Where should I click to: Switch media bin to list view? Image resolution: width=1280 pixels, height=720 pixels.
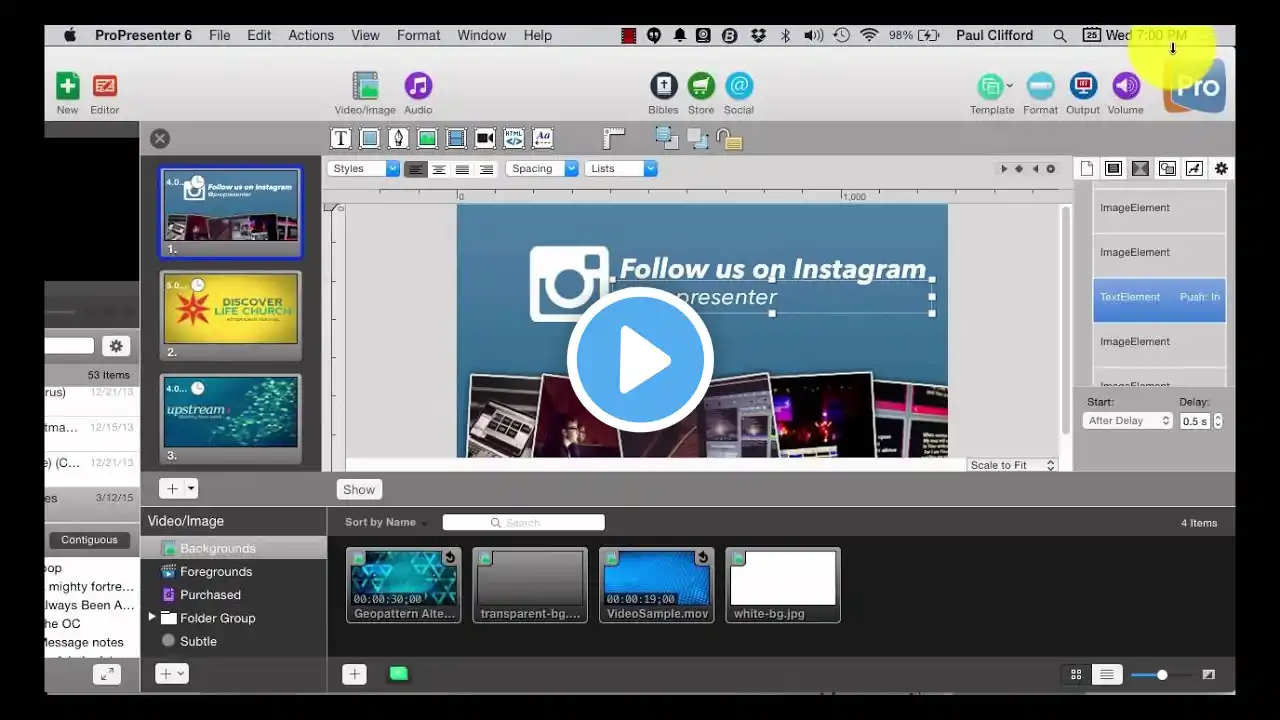pyautogui.click(x=1107, y=675)
